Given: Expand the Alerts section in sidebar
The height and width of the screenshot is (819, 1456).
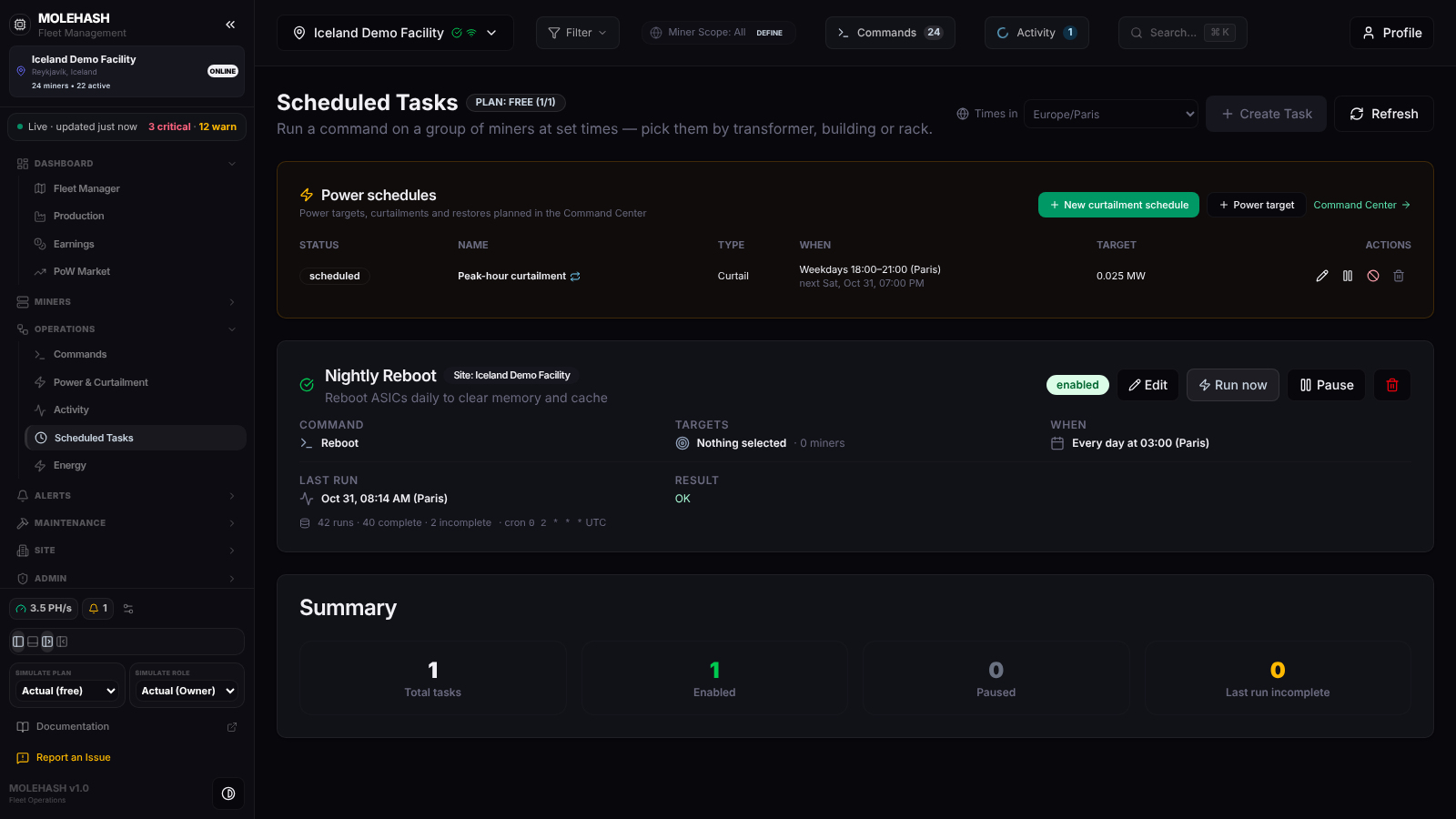Looking at the screenshot, I should click(126, 496).
